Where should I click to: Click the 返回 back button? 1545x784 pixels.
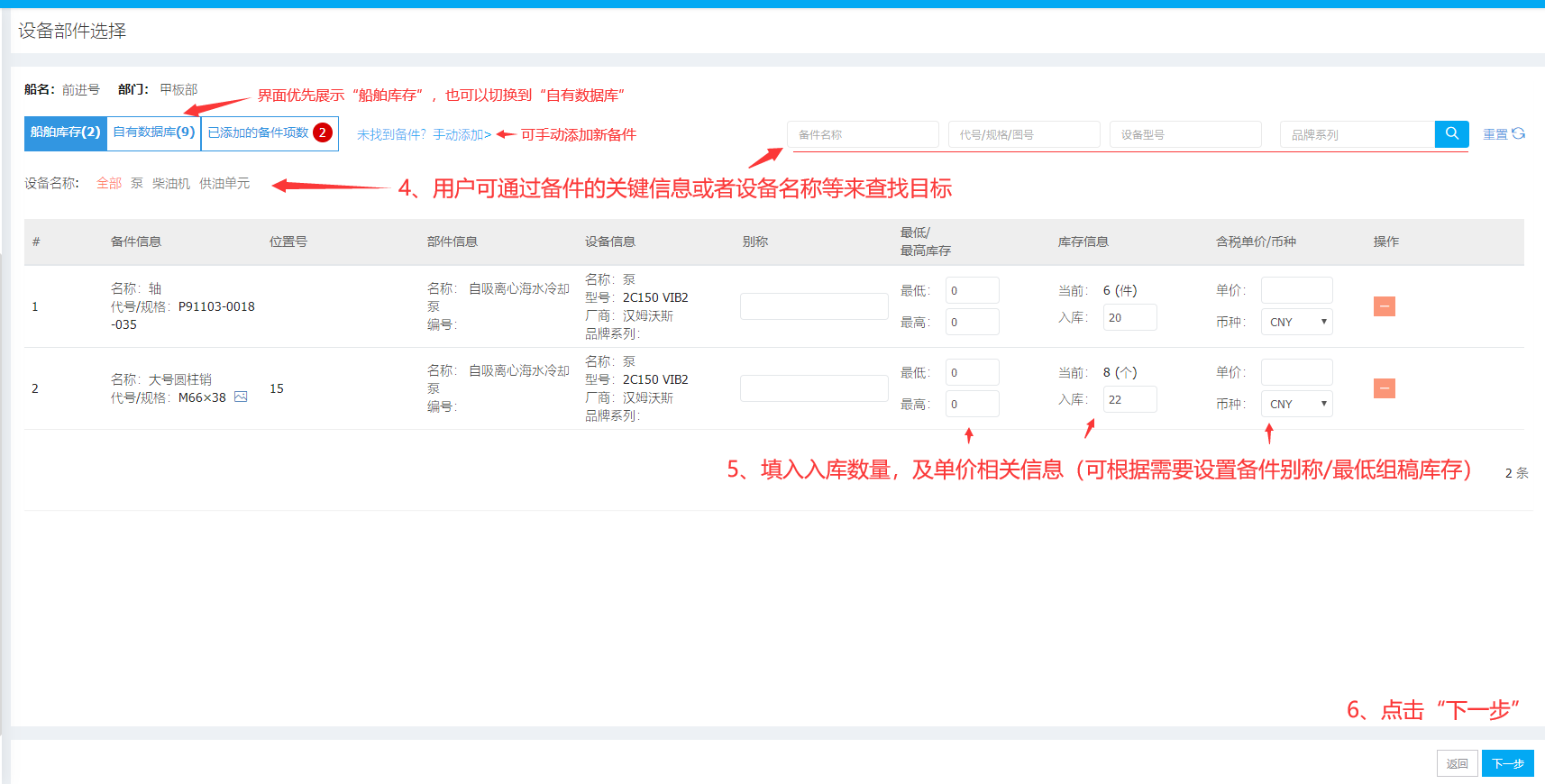click(x=1457, y=763)
